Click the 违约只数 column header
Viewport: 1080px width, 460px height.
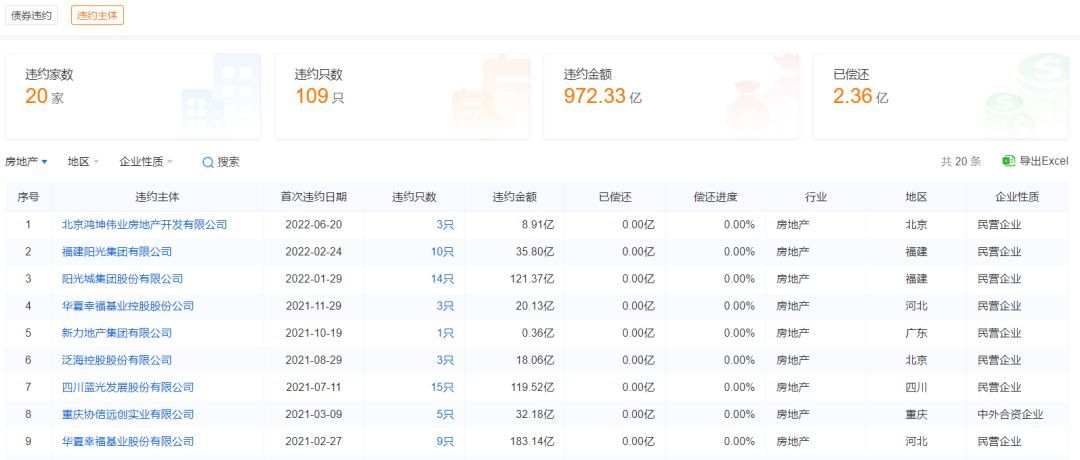coord(414,197)
